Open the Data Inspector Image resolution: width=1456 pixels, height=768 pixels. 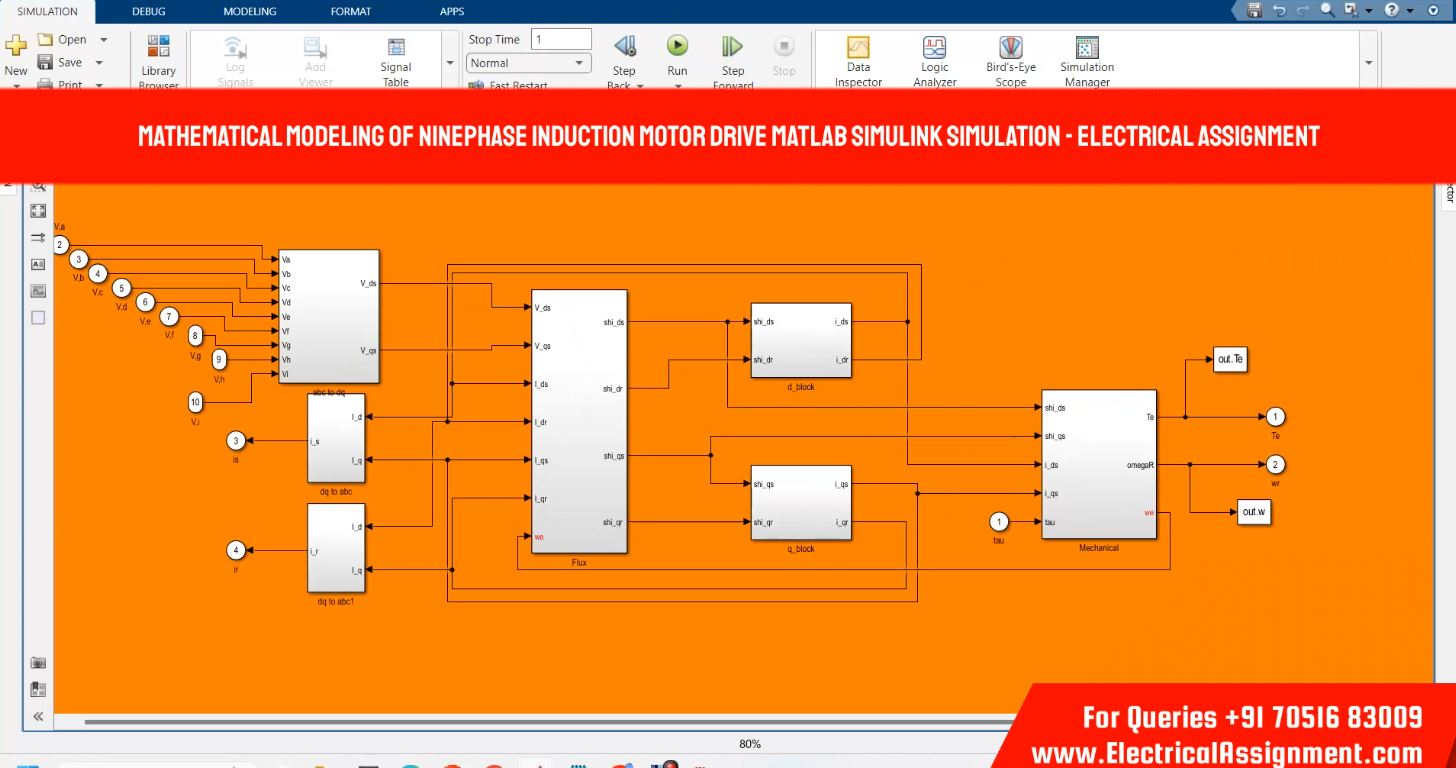[x=858, y=50]
